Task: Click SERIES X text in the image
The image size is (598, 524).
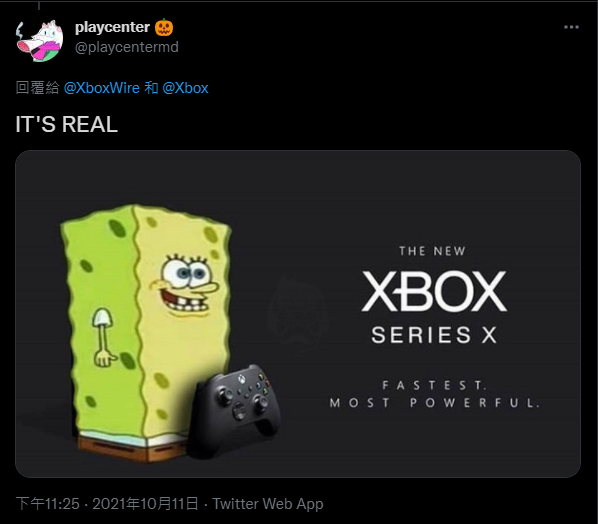Action: click(x=434, y=334)
